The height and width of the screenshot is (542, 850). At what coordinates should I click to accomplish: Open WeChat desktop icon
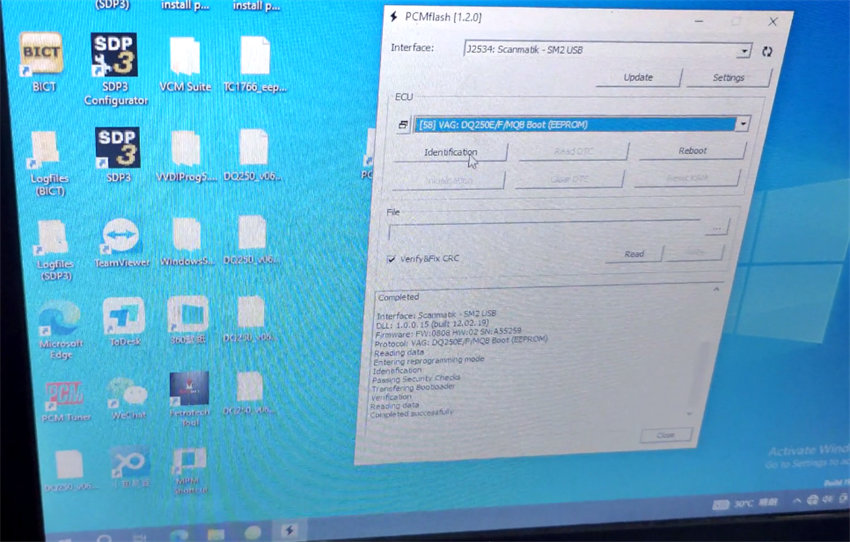(x=127, y=393)
